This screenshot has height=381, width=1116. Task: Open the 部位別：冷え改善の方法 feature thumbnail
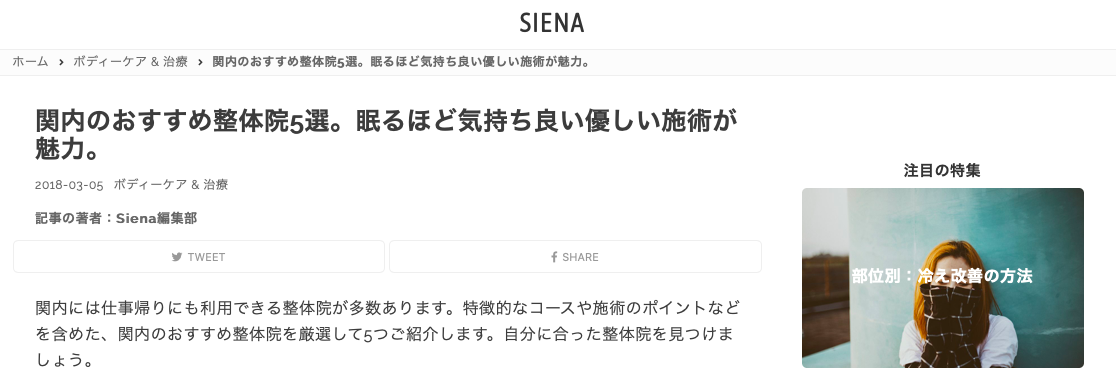[942, 278]
